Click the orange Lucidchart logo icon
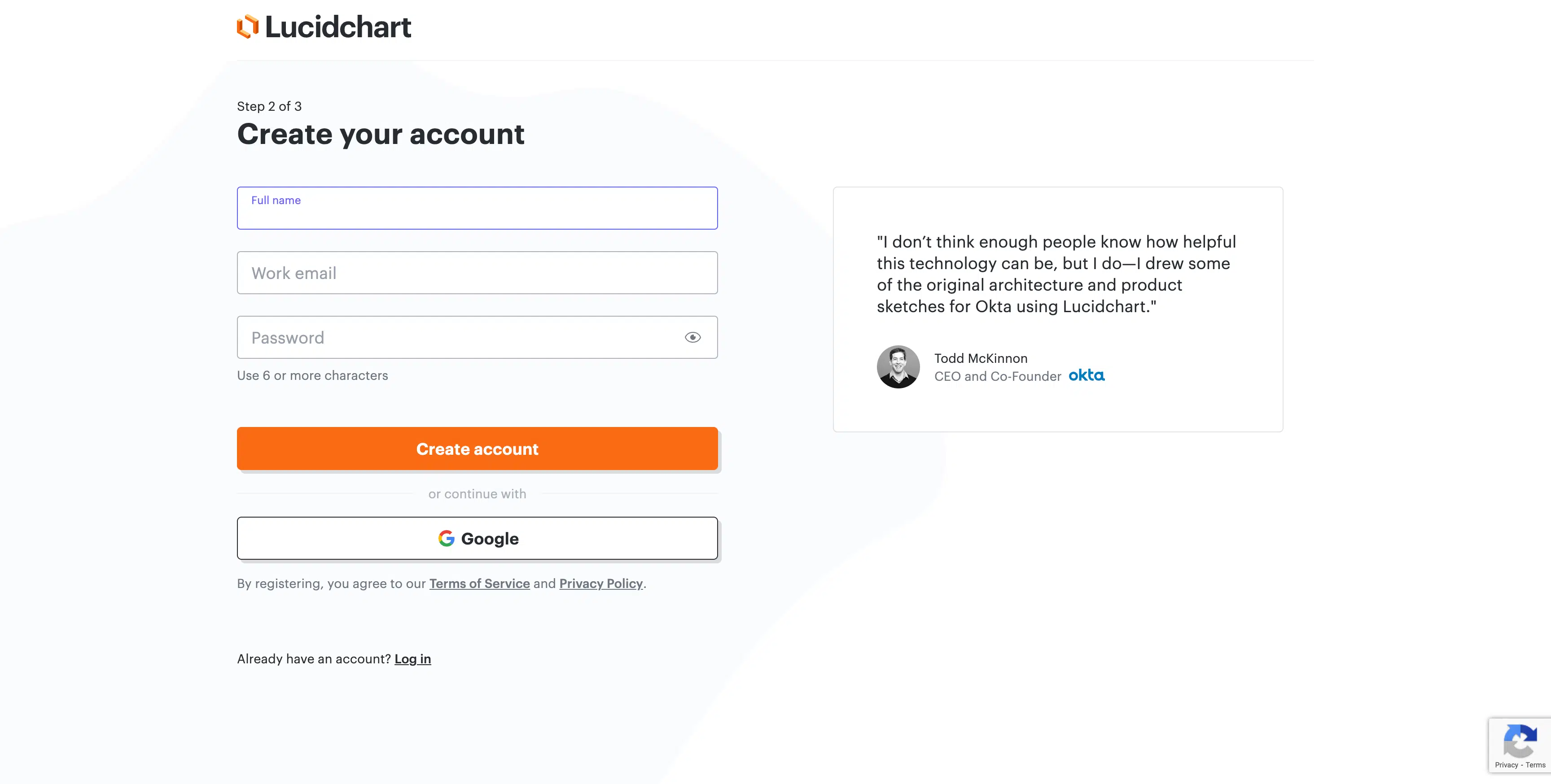The height and width of the screenshot is (784, 1551). (x=247, y=26)
